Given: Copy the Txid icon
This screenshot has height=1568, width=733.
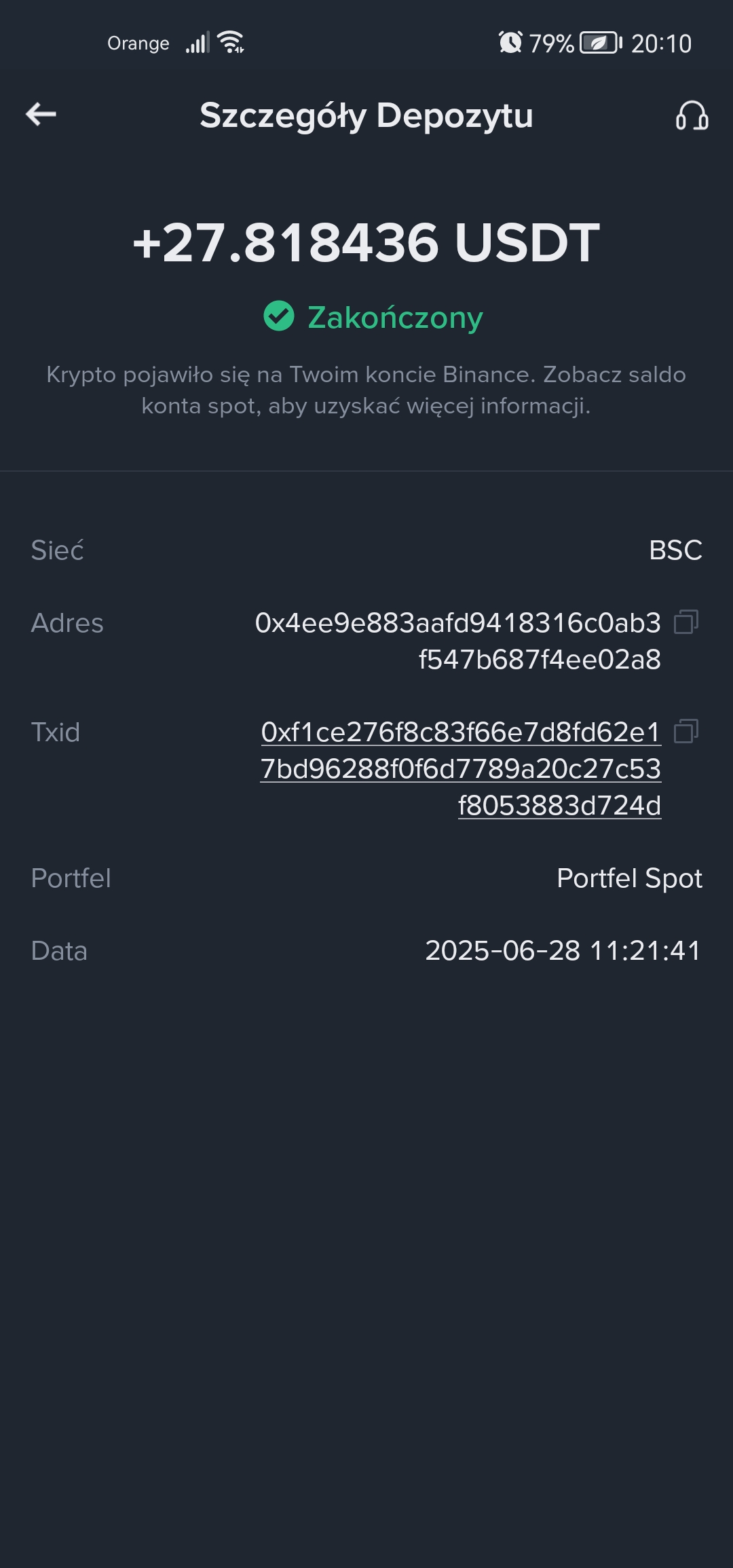Looking at the screenshot, I should click(x=686, y=731).
